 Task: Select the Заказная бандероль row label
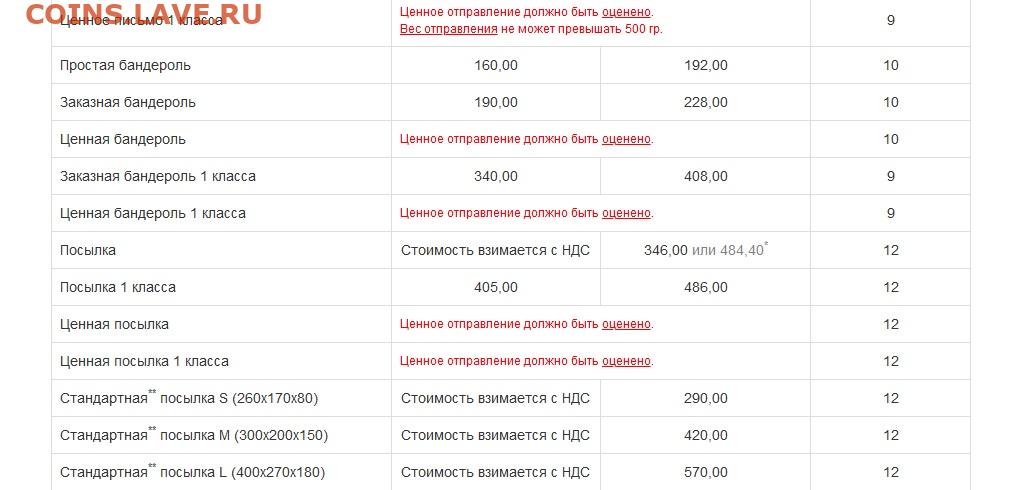coord(128,102)
